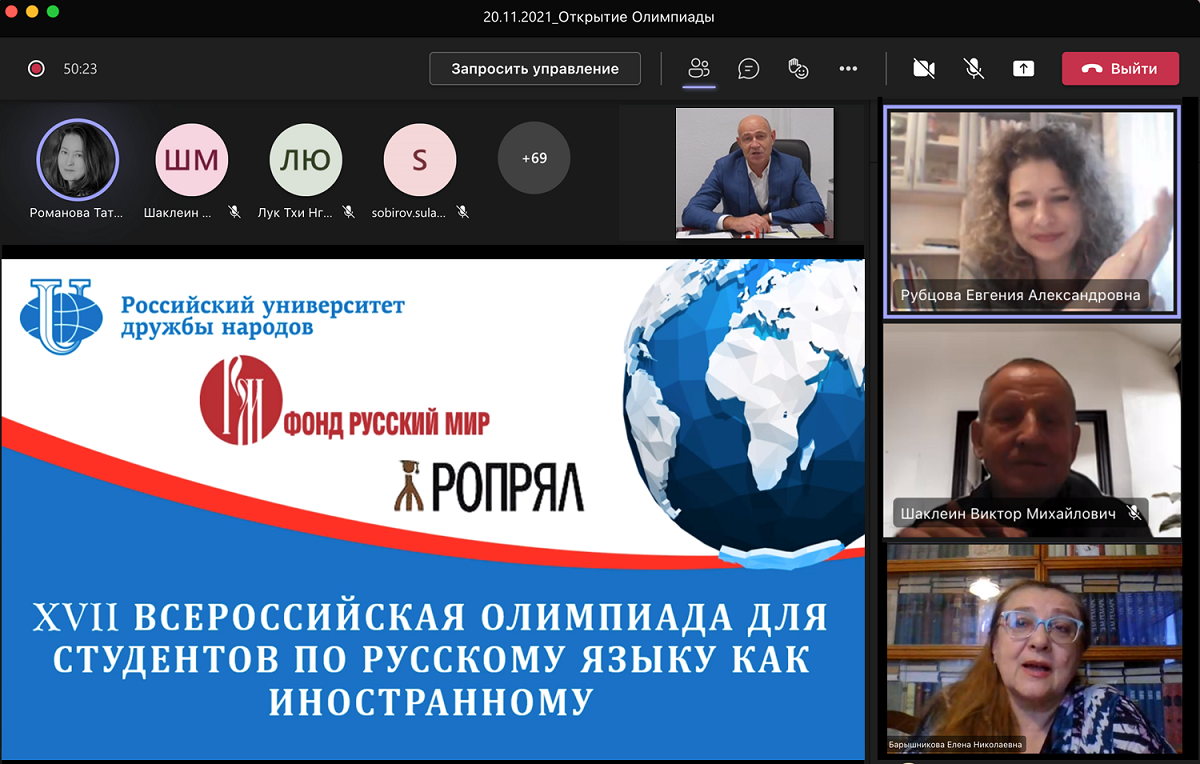Click the share content icon
1200x764 pixels.
pyautogui.click(x=1023, y=69)
